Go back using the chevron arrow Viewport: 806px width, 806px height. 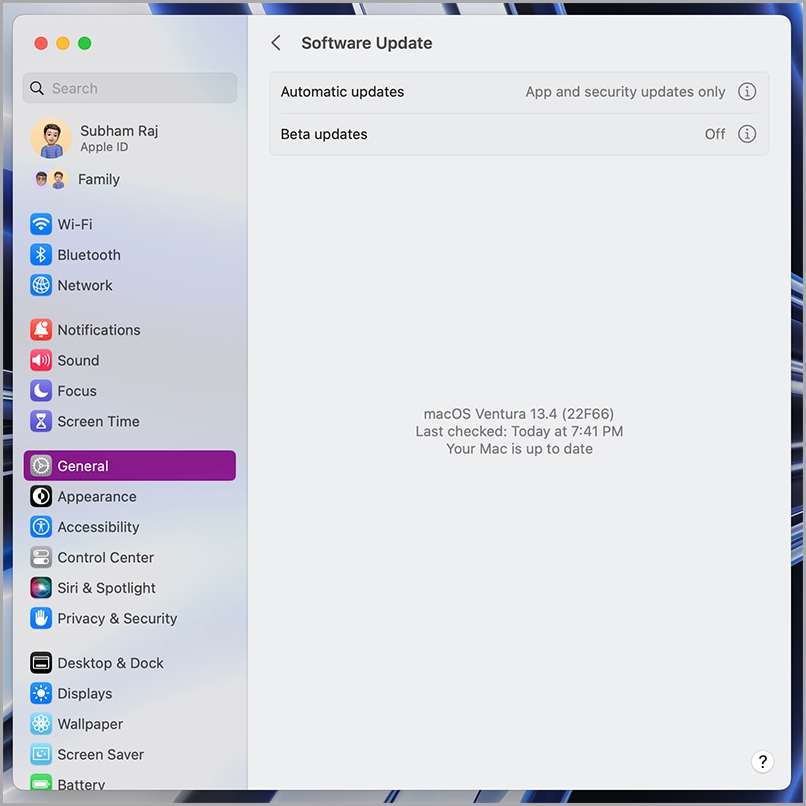coord(276,43)
